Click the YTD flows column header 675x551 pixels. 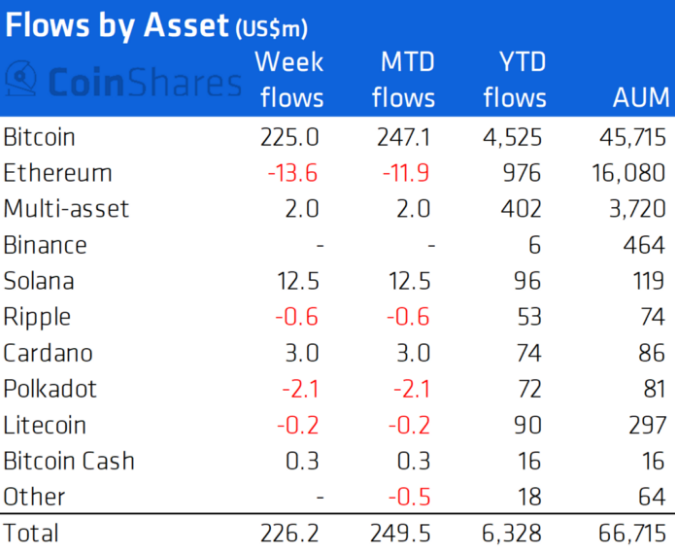[x=515, y=80]
